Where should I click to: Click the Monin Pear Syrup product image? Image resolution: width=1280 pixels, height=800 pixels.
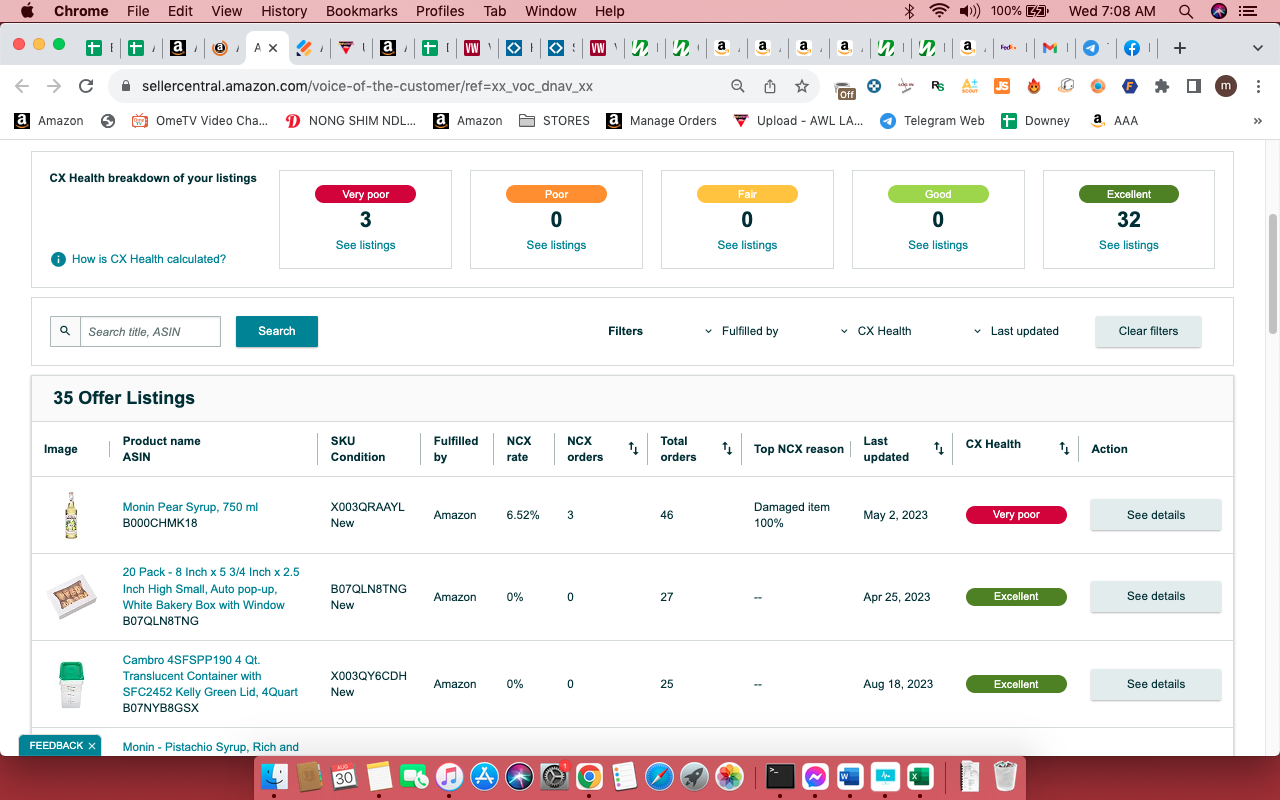click(x=71, y=515)
